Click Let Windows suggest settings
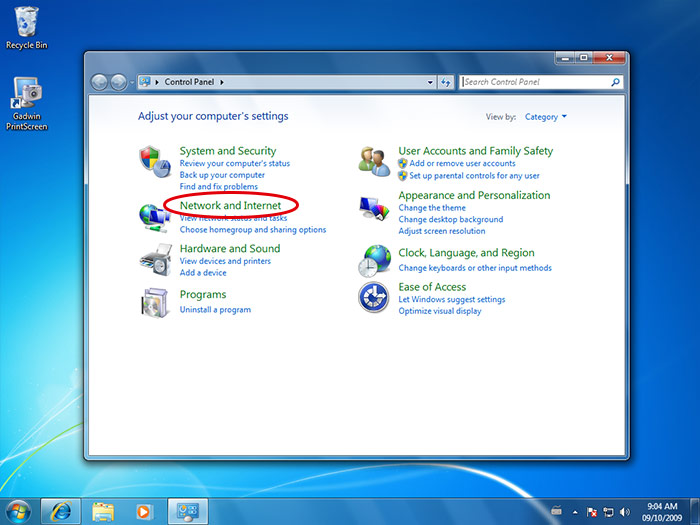Viewport: 700px width, 525px height. tap(452, 300)
